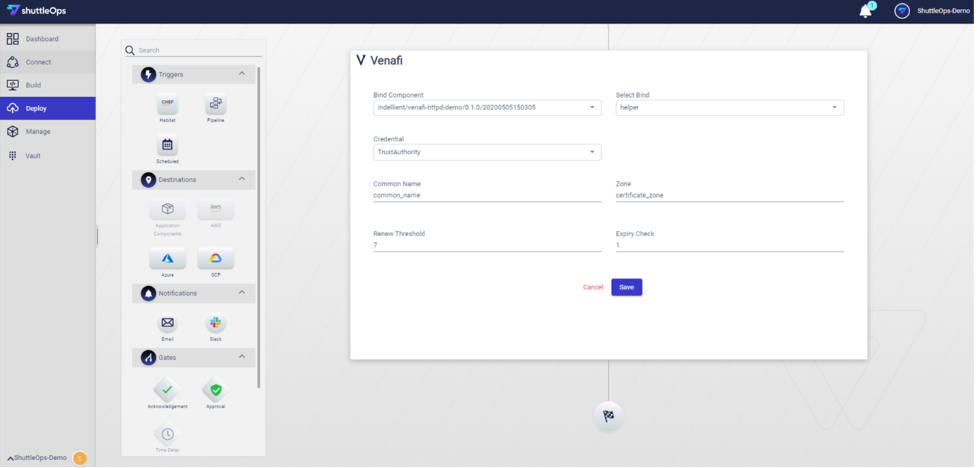Screen dimensions: 977x468
Task: Click the ShuttleOps-Demo account name
Action: tap(943, 11)
